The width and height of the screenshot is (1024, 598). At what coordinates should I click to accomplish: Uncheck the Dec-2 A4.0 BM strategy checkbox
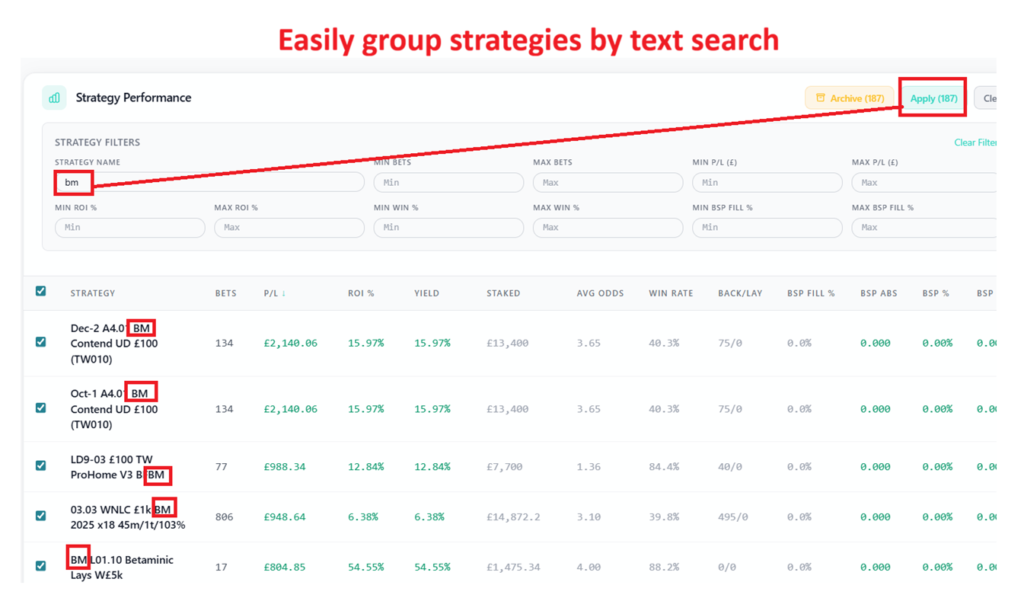point(41,342)
